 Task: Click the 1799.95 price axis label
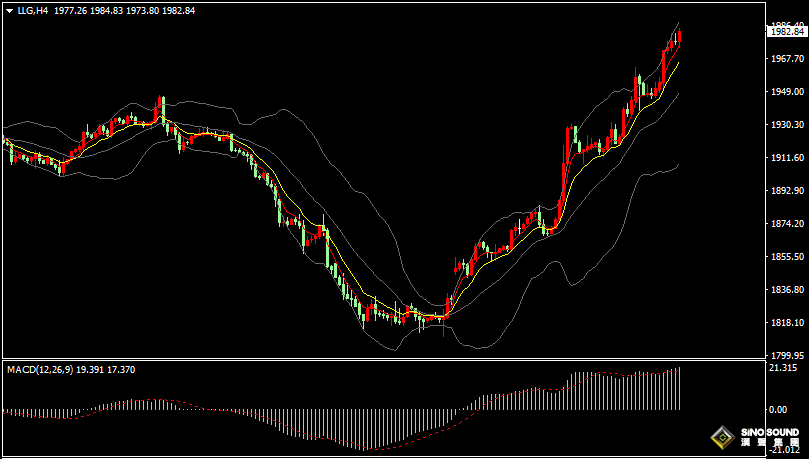tap(787, 355)
